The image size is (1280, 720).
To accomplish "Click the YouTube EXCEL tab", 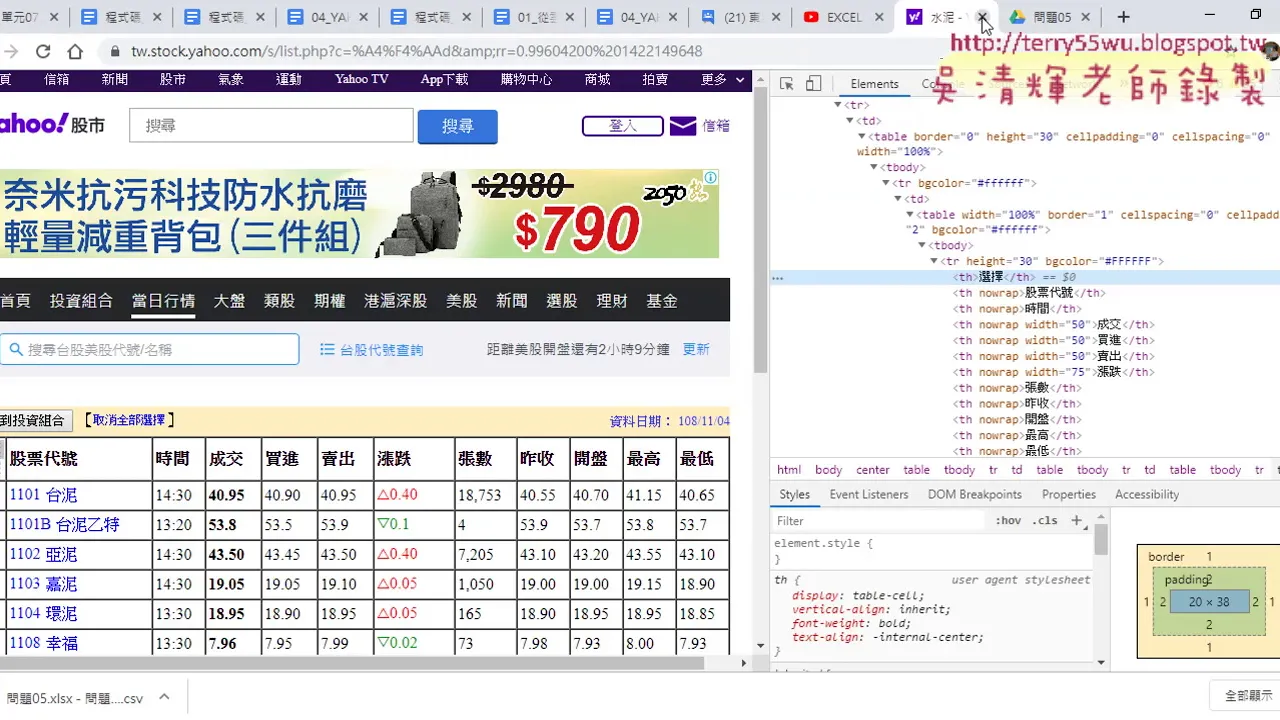I will pos(842,17).
